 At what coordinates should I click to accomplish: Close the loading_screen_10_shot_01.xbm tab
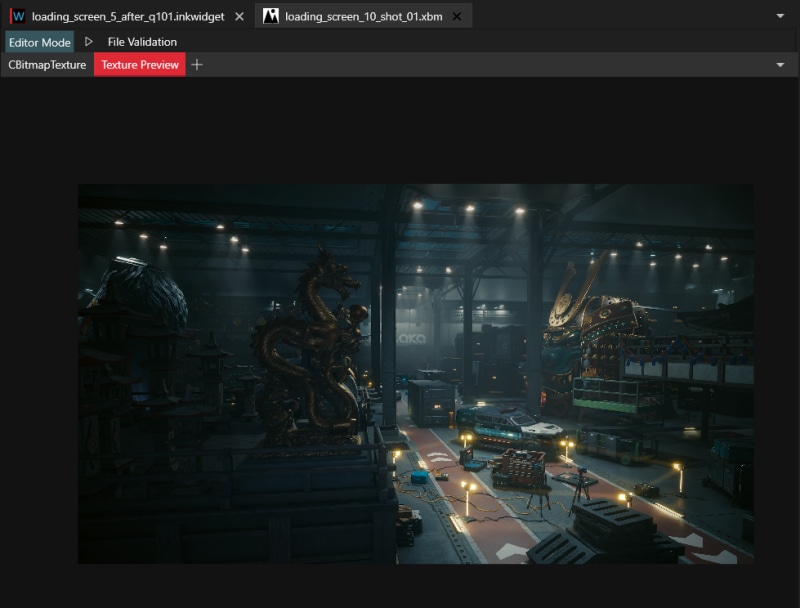457,16
